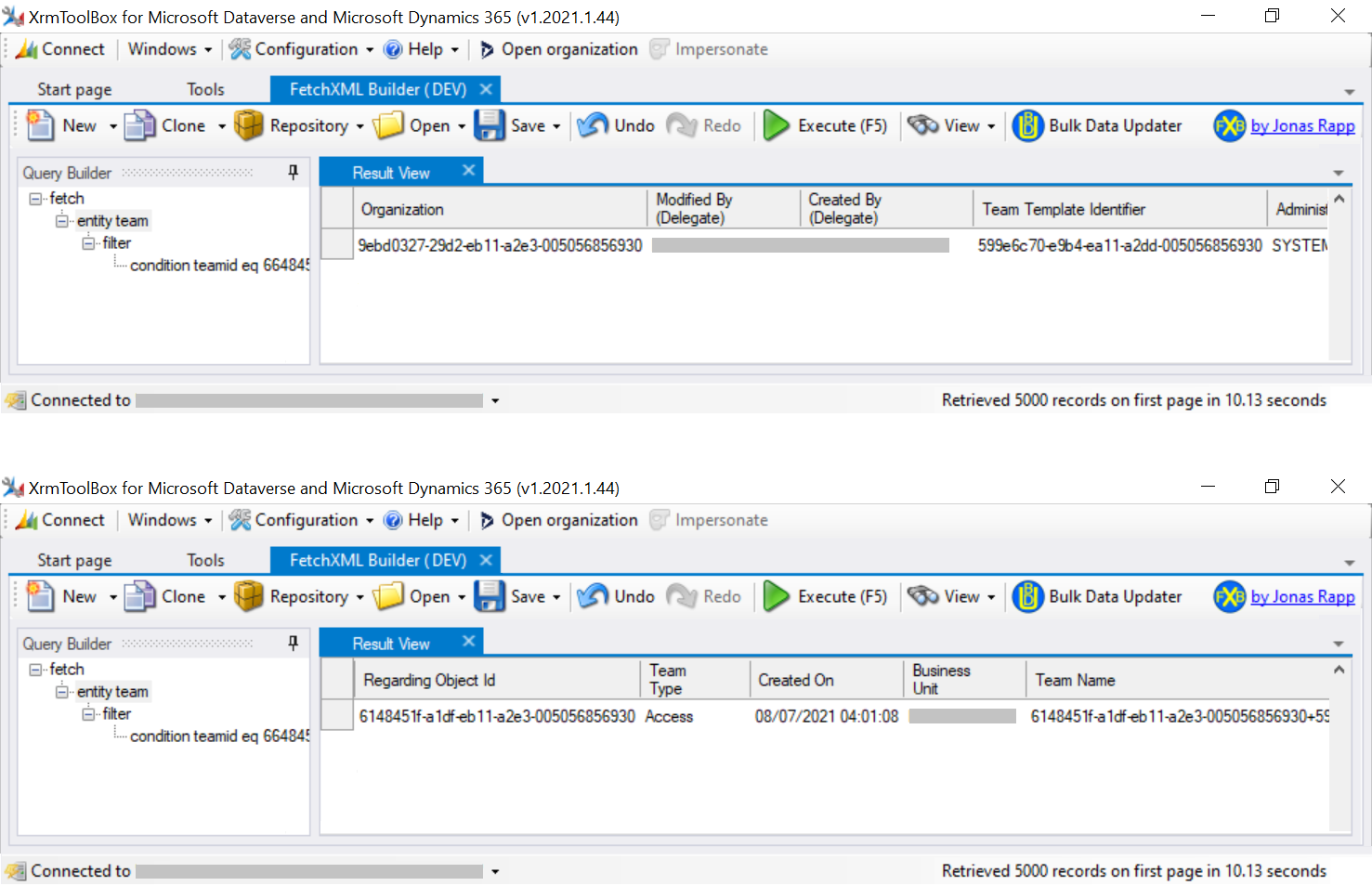The height and width of the screenshot is (886, 1372).
Task: Collapse the fetch node in upper query tree
Action: (x=35, y=199)
